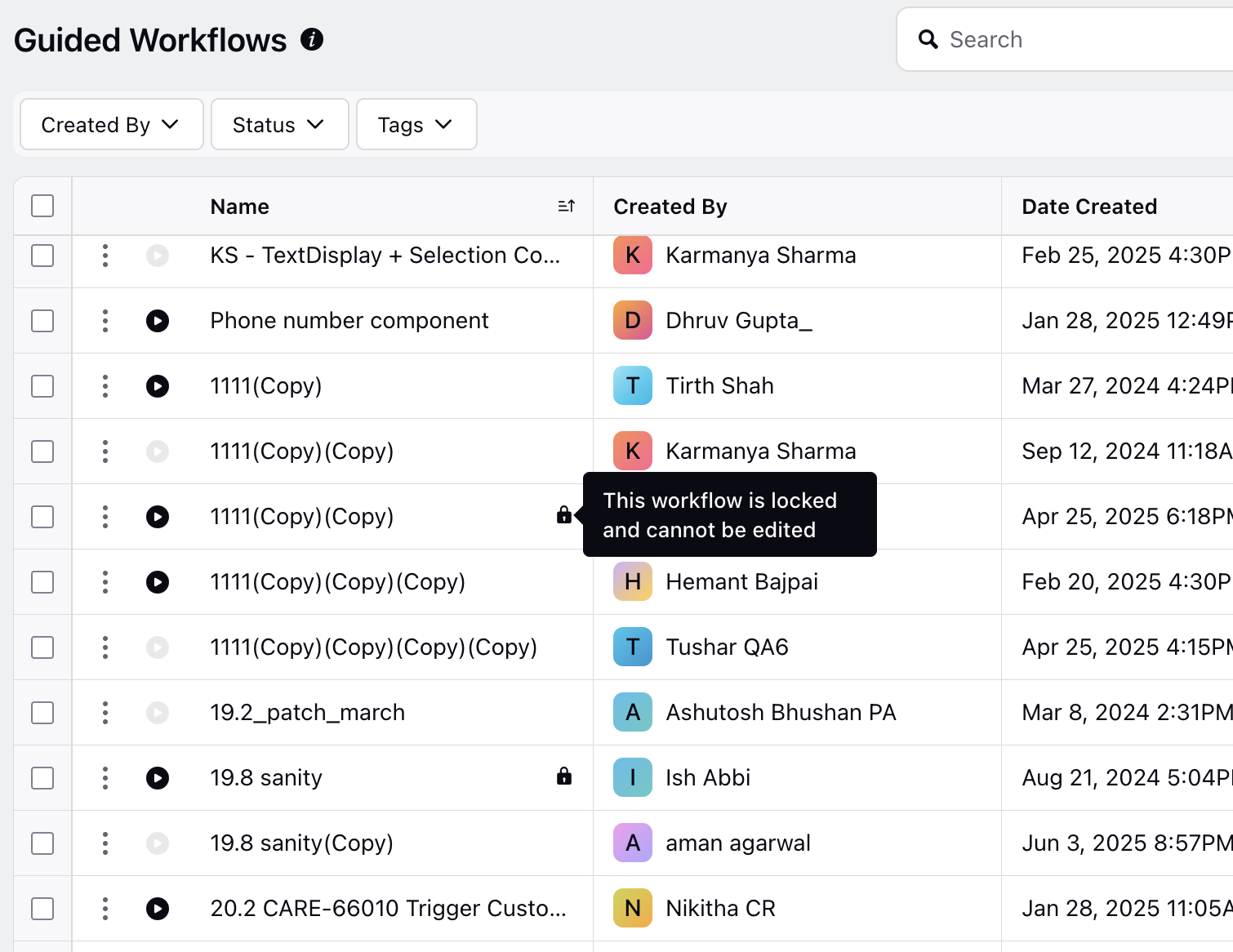
Task: Click greyed play icon for KS - TextDisplay
Action: [x=158, y=256]
